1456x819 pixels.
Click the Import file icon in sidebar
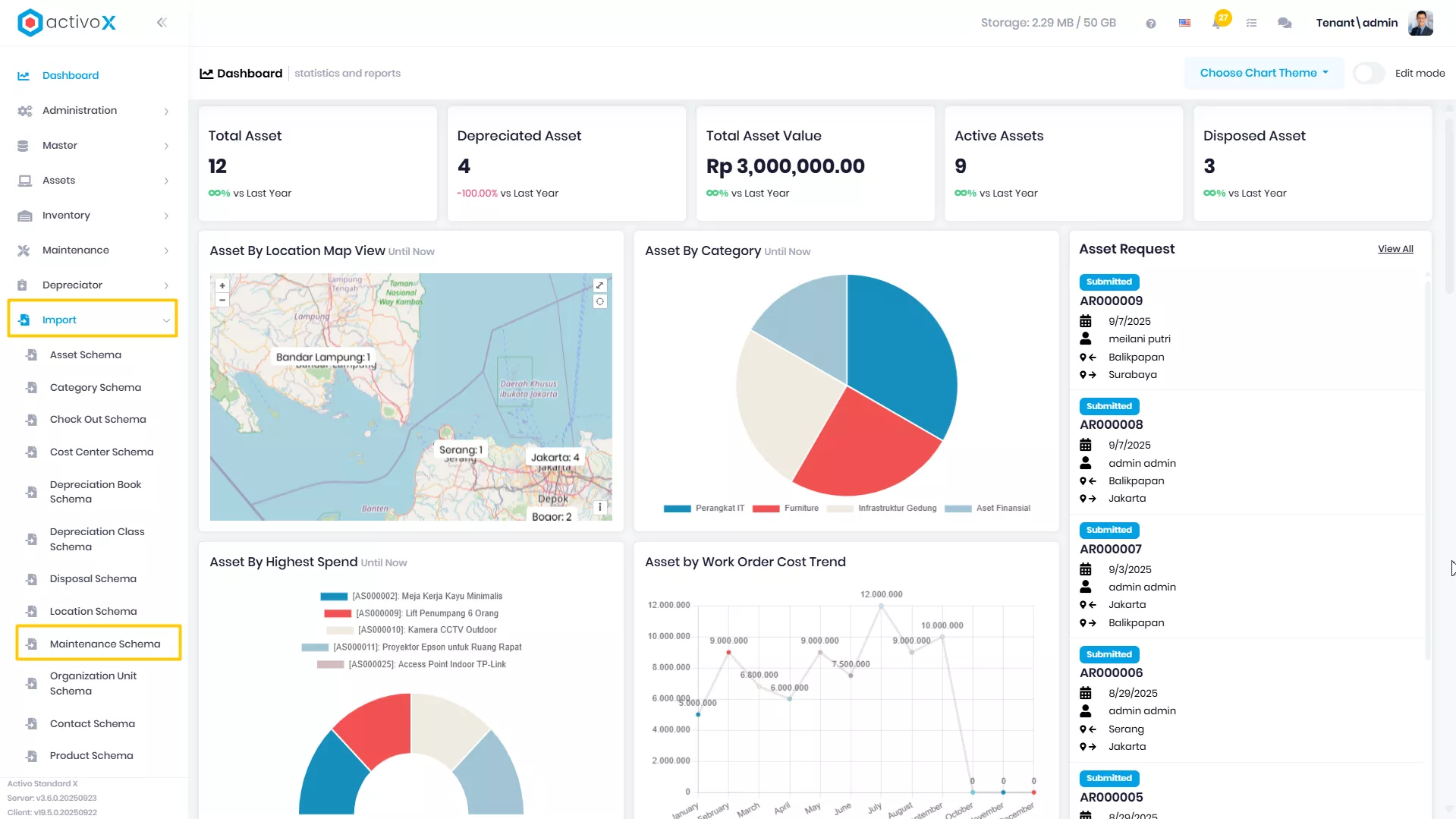click(24, 320)
